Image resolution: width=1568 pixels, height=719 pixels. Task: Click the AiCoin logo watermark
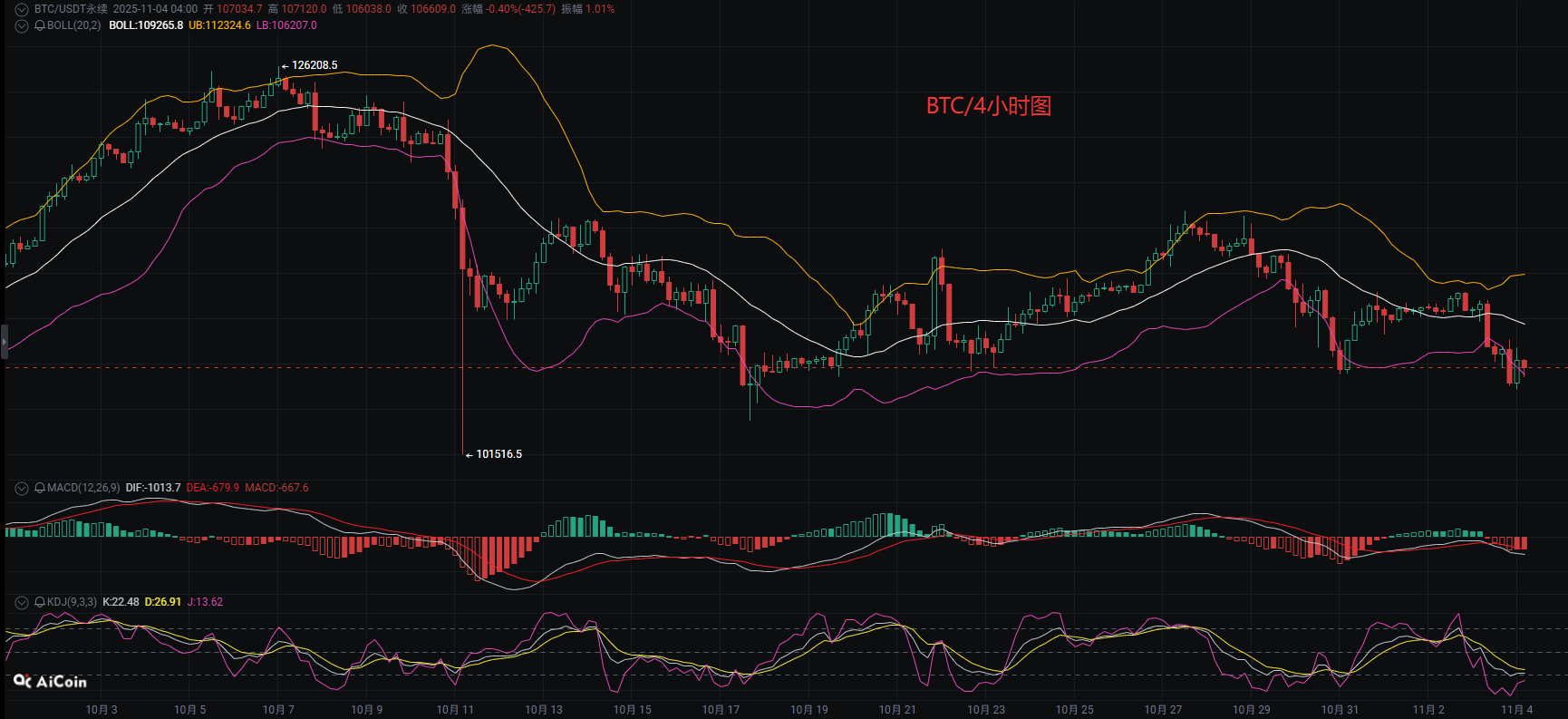[51, 681]
